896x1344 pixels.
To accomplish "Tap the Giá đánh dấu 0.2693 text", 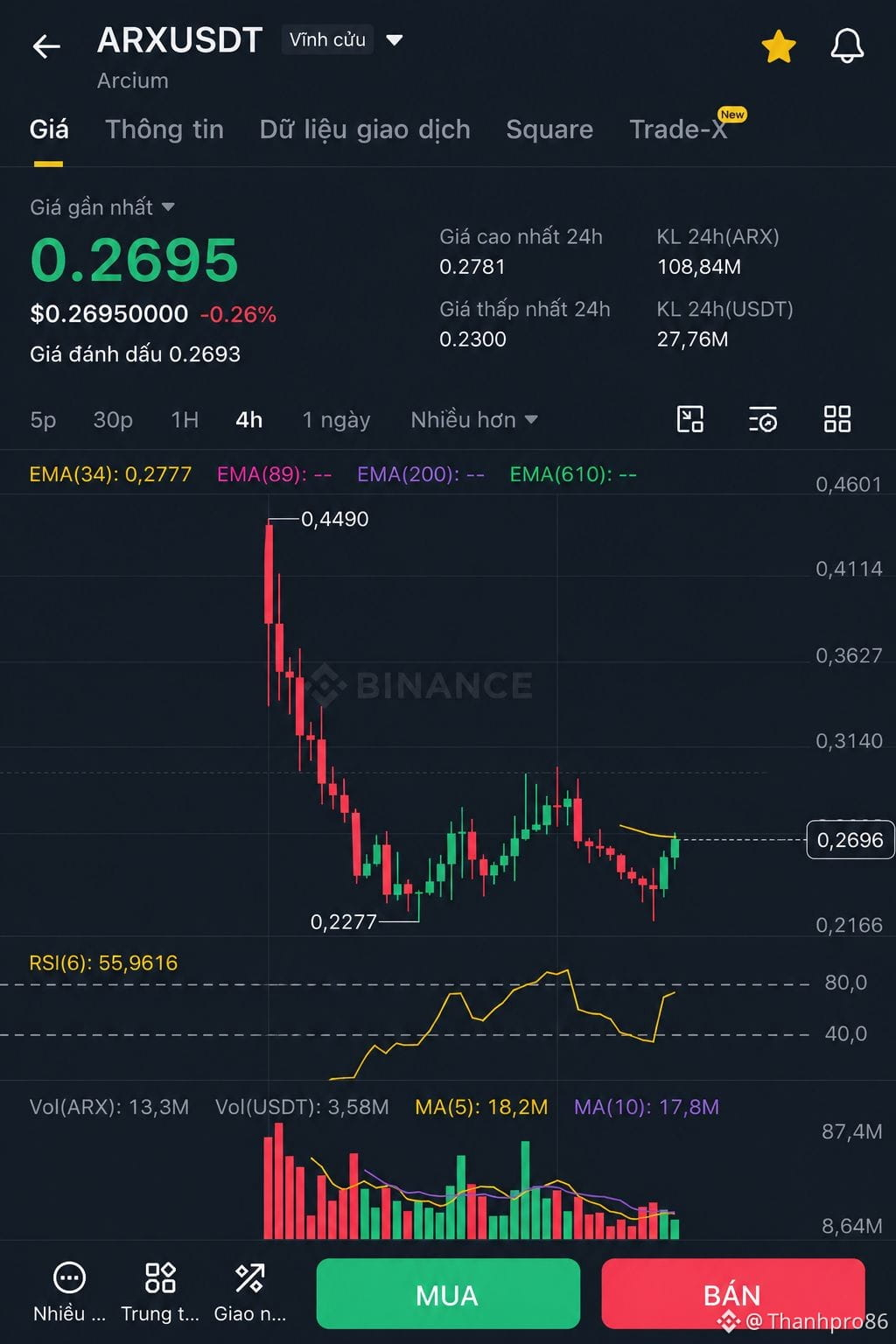I will click(x=135, y=353).
